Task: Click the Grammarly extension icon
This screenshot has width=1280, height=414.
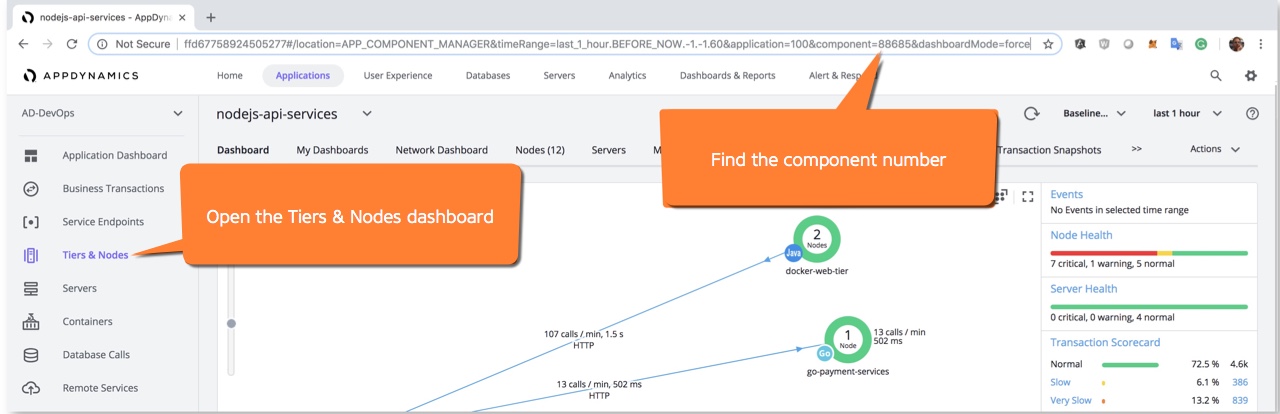Action: click(1201, 44)
